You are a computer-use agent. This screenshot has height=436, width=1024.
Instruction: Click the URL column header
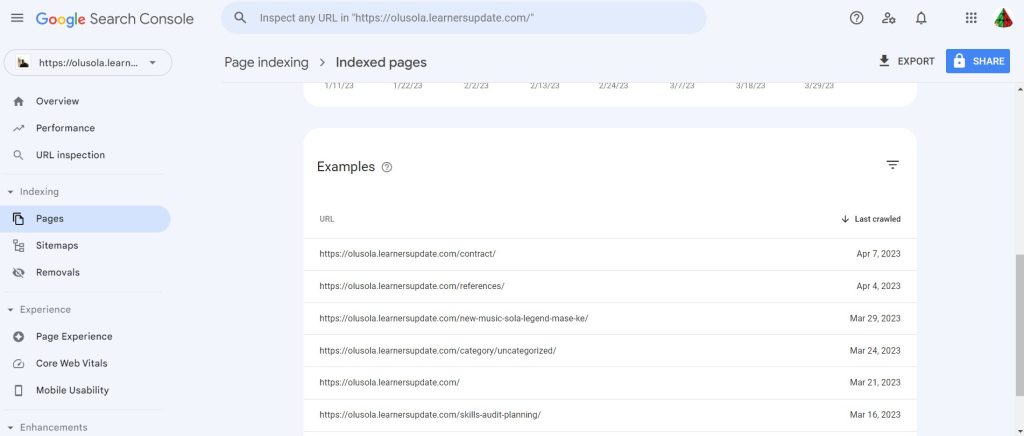[x=327, y=219]
